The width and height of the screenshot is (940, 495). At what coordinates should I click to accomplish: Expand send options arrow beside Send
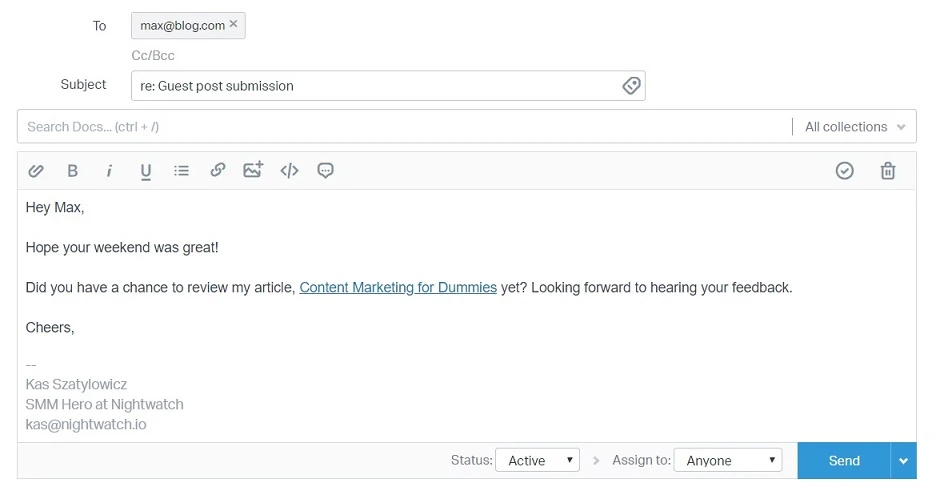pos(904,461)
